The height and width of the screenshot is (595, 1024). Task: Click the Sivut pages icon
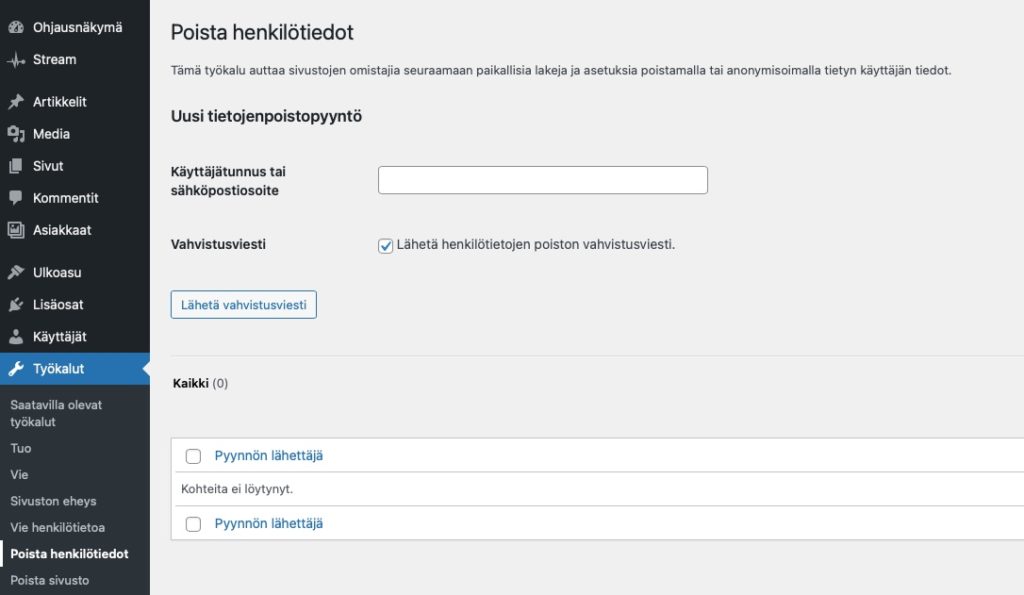[x=16, y=166]
